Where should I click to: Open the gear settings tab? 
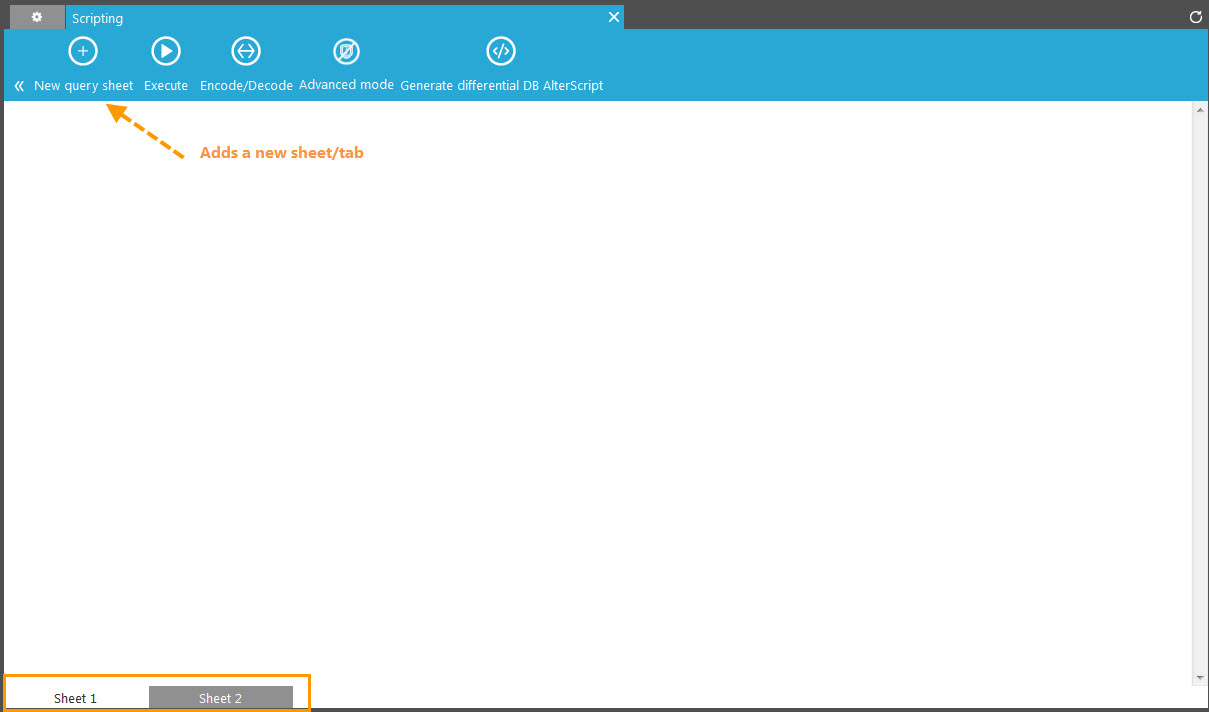tap(37, 17)
